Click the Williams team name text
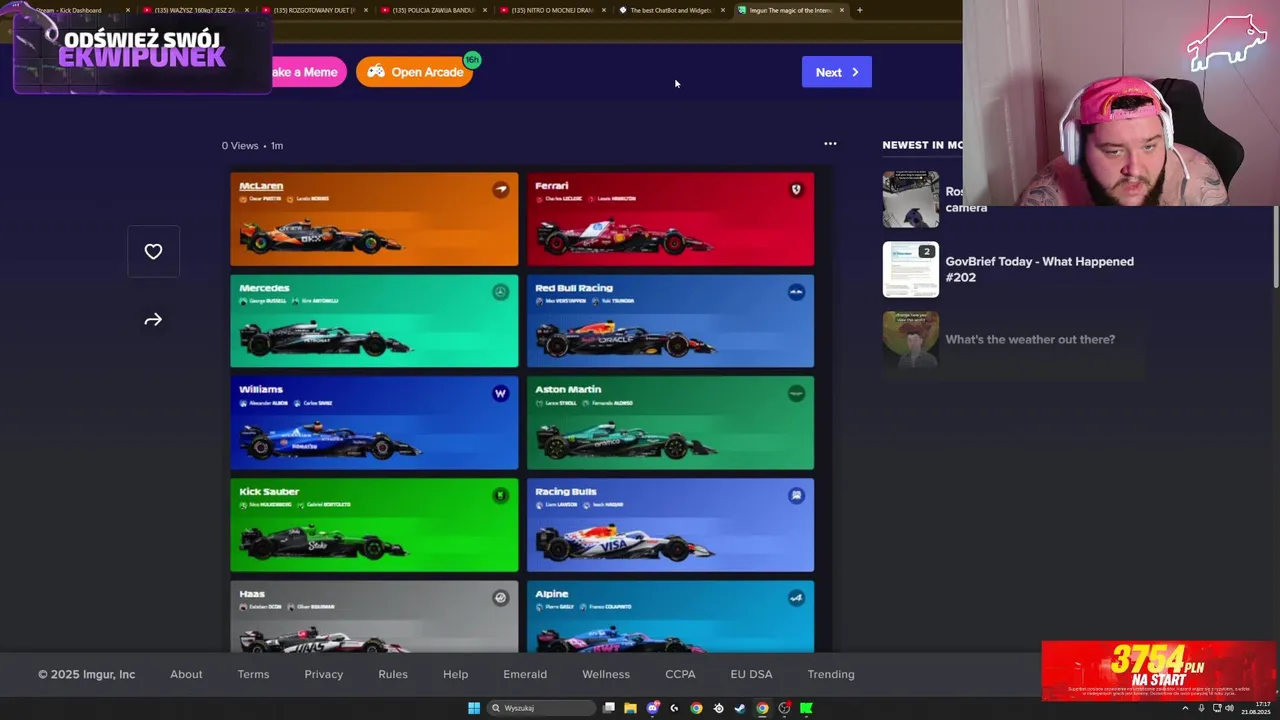1280x720 pixels. coord(261,390)
